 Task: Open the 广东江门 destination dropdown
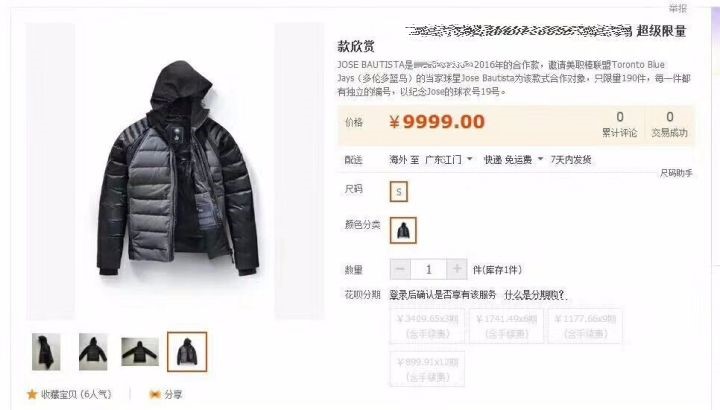[x=449, y=160]
